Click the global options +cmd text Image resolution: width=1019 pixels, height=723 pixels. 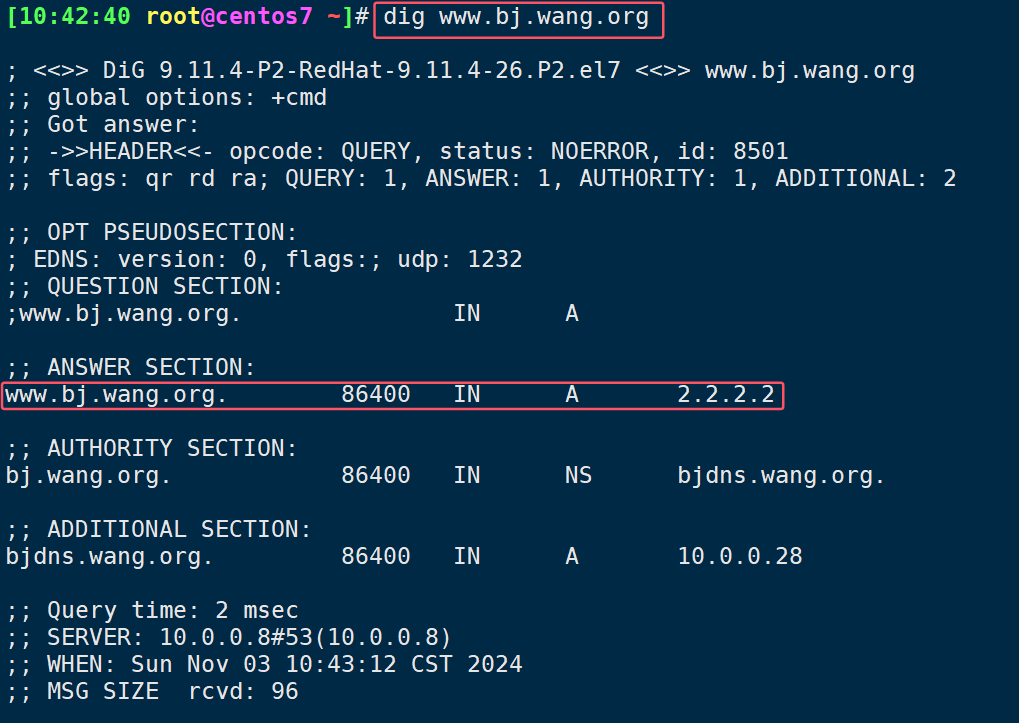point(187,97)
